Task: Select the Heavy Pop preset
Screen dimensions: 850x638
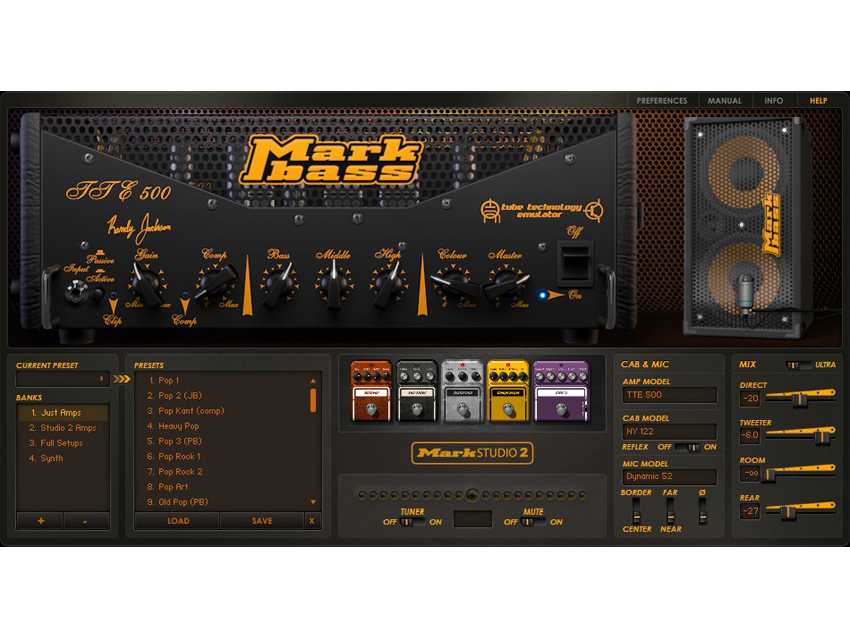Action: [x=222, y=426]
